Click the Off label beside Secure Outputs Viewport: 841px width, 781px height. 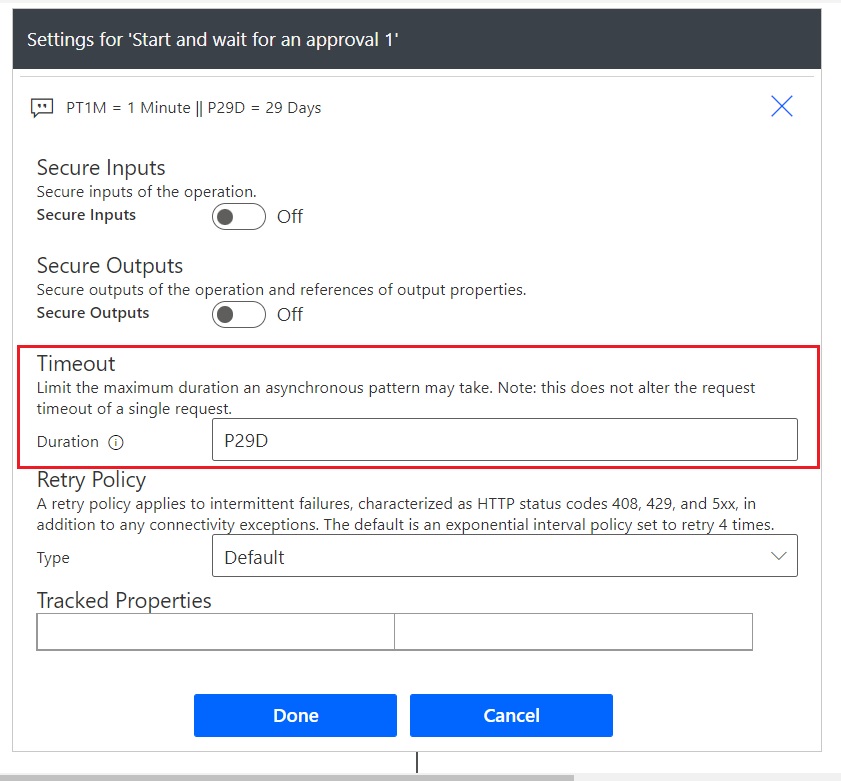pyautogui.click(x=290, y=315)
